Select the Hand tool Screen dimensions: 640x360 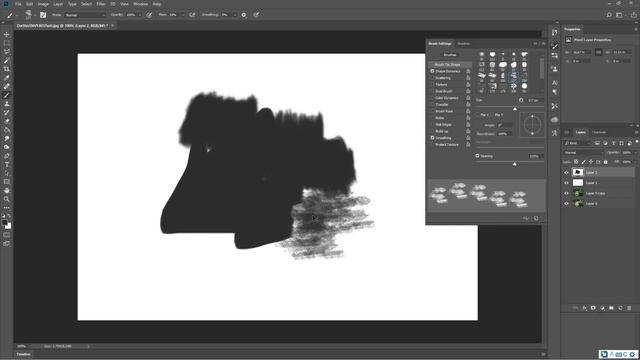point(7,191)
